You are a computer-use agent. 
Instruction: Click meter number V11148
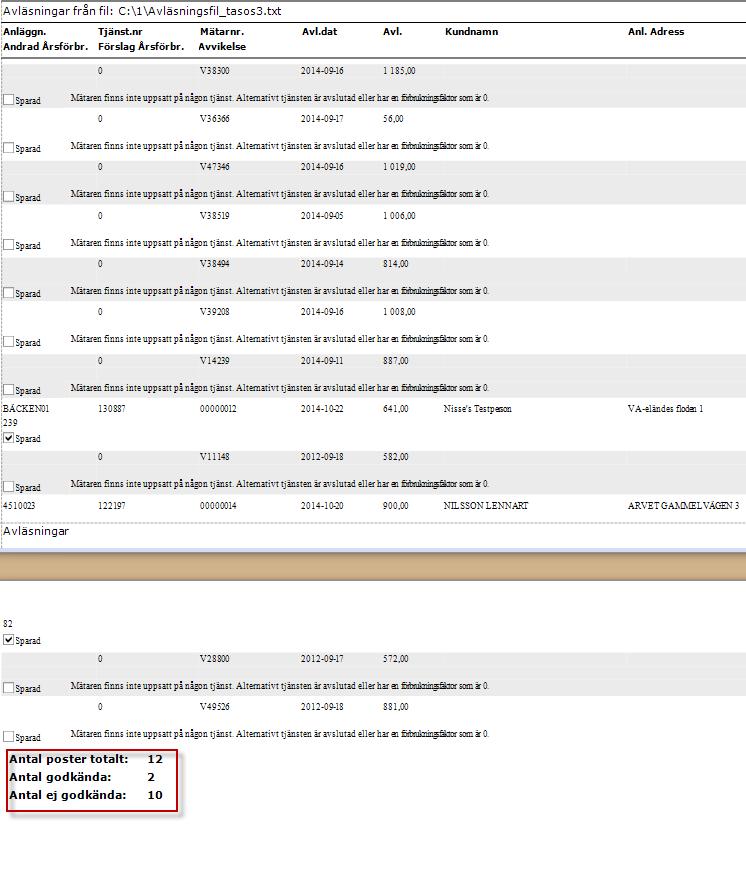click(x=214, y=457)
